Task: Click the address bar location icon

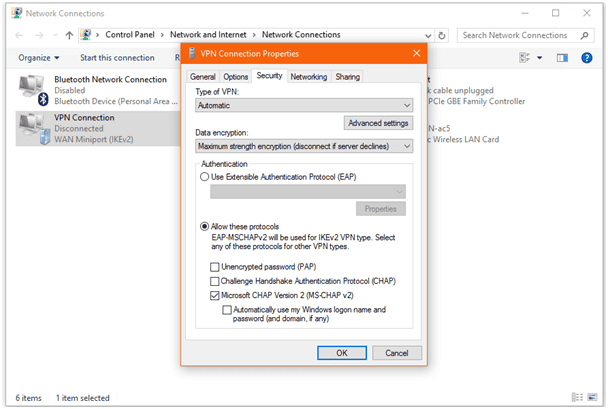Action: point(86,35)
